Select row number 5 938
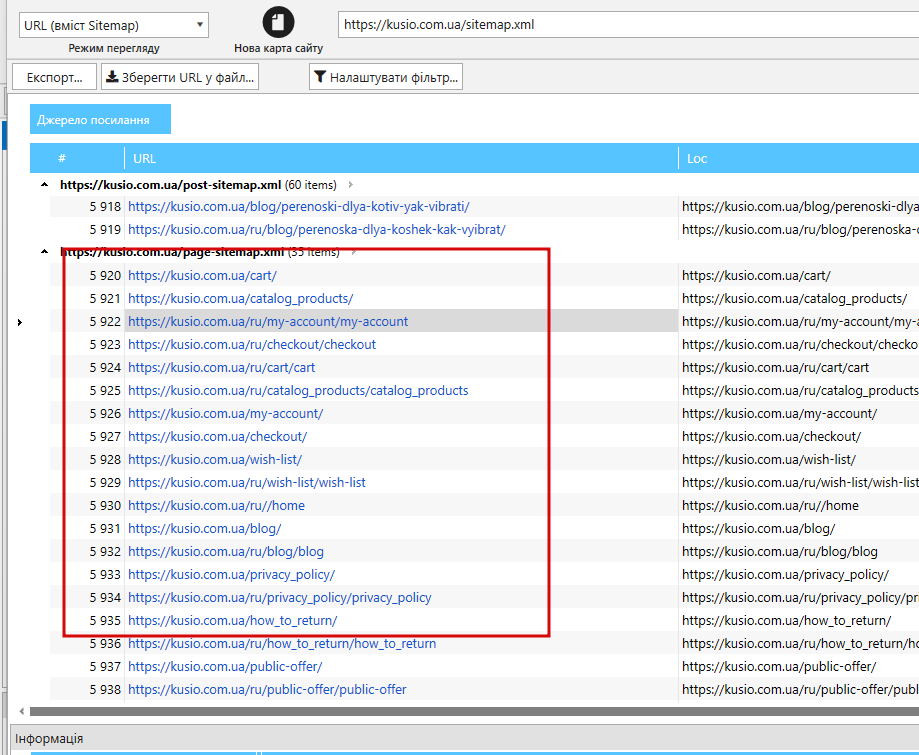 click(x=105, y=689)
